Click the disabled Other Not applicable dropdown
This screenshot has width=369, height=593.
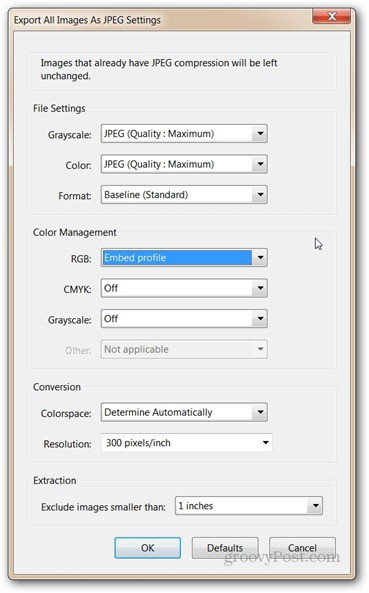[184, 349]
